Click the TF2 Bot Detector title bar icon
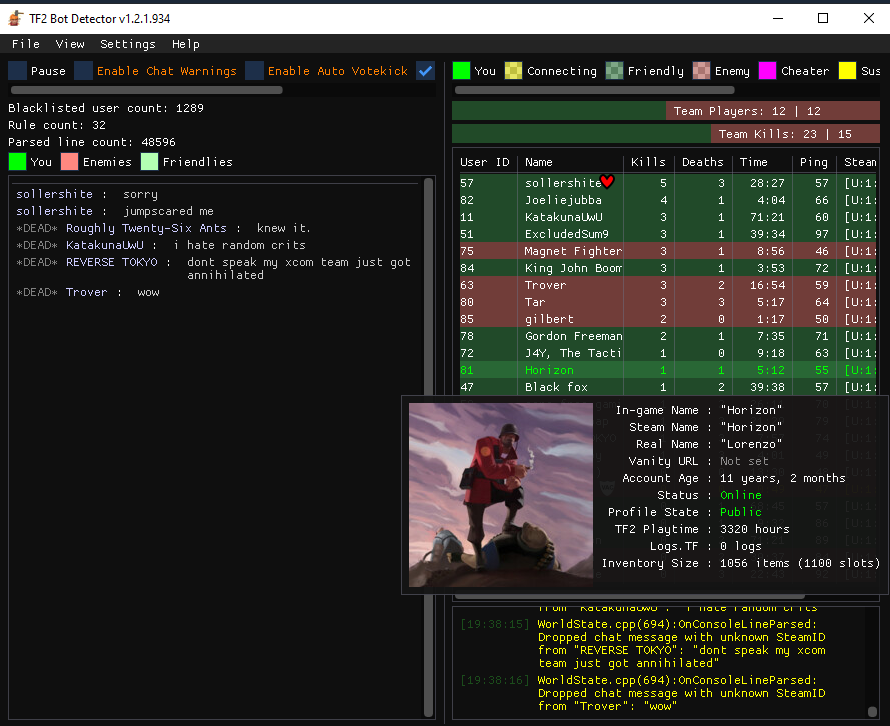The image size is (890, 726). tap(15, 17)
